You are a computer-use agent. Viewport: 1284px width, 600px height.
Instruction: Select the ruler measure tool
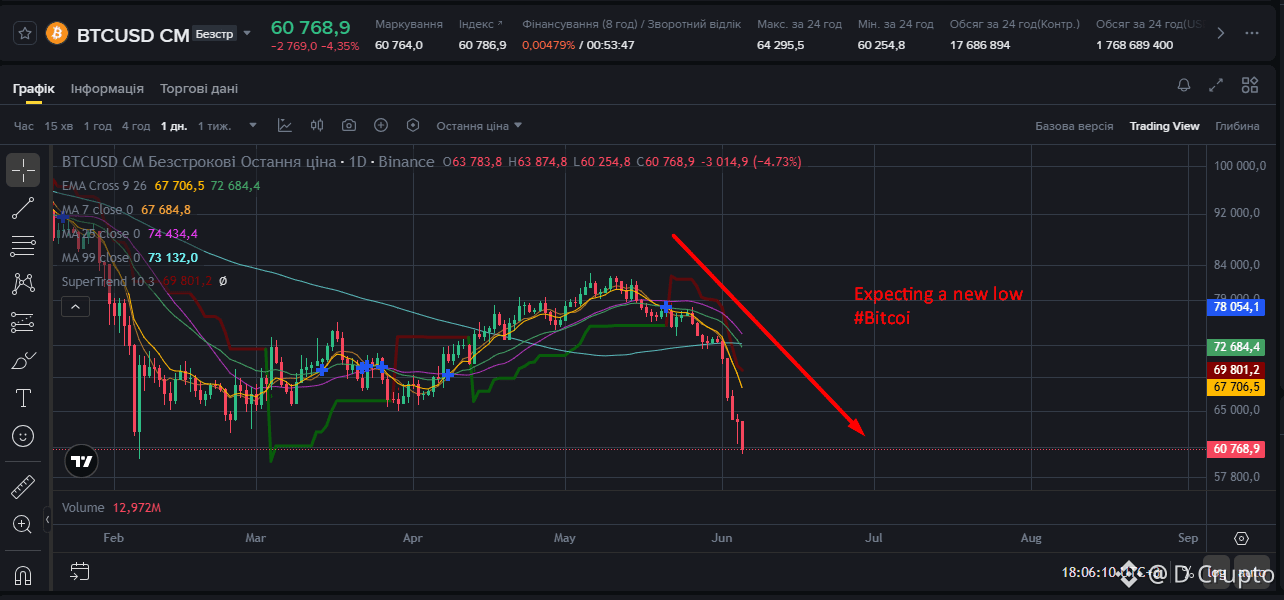(x=23, y=487)
